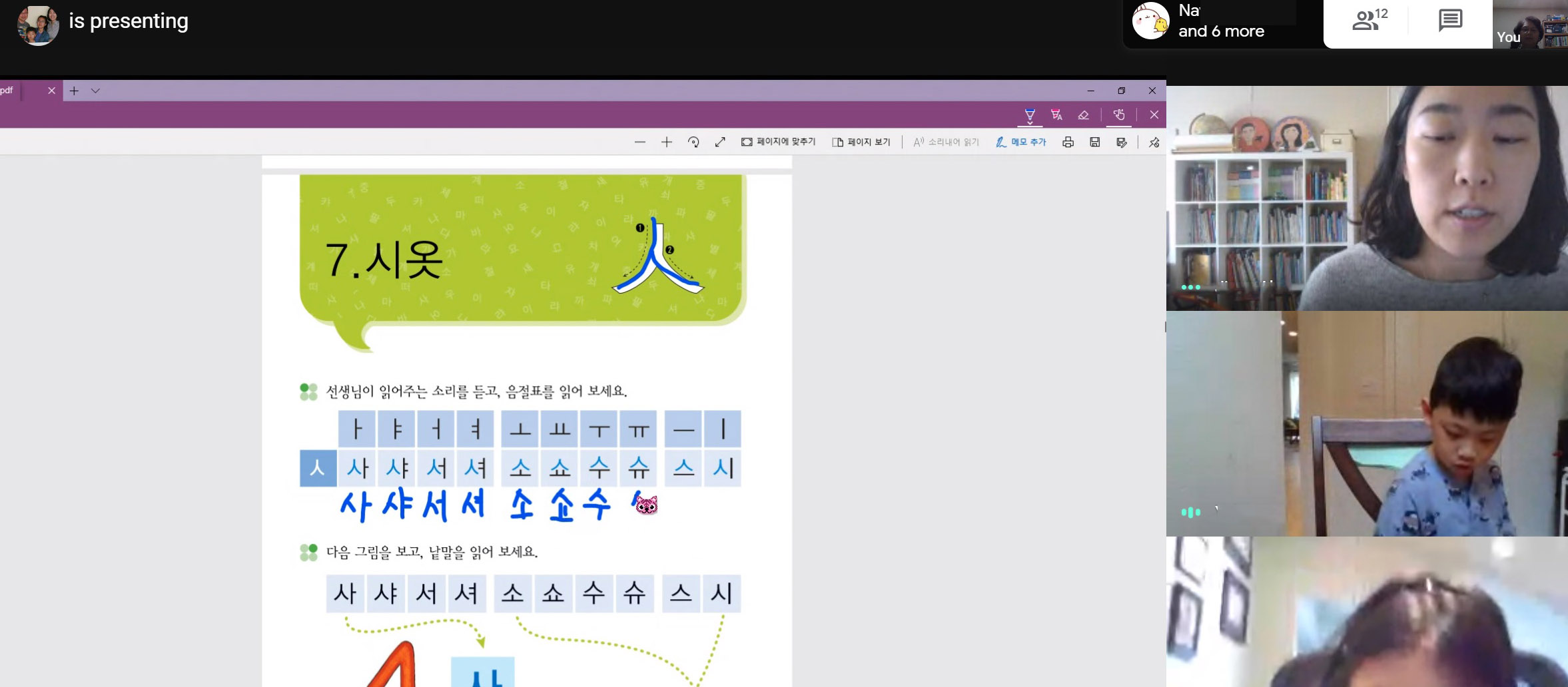1568x687 pixels.
Task: Open a new browser tab
Action: pos(74,91)
